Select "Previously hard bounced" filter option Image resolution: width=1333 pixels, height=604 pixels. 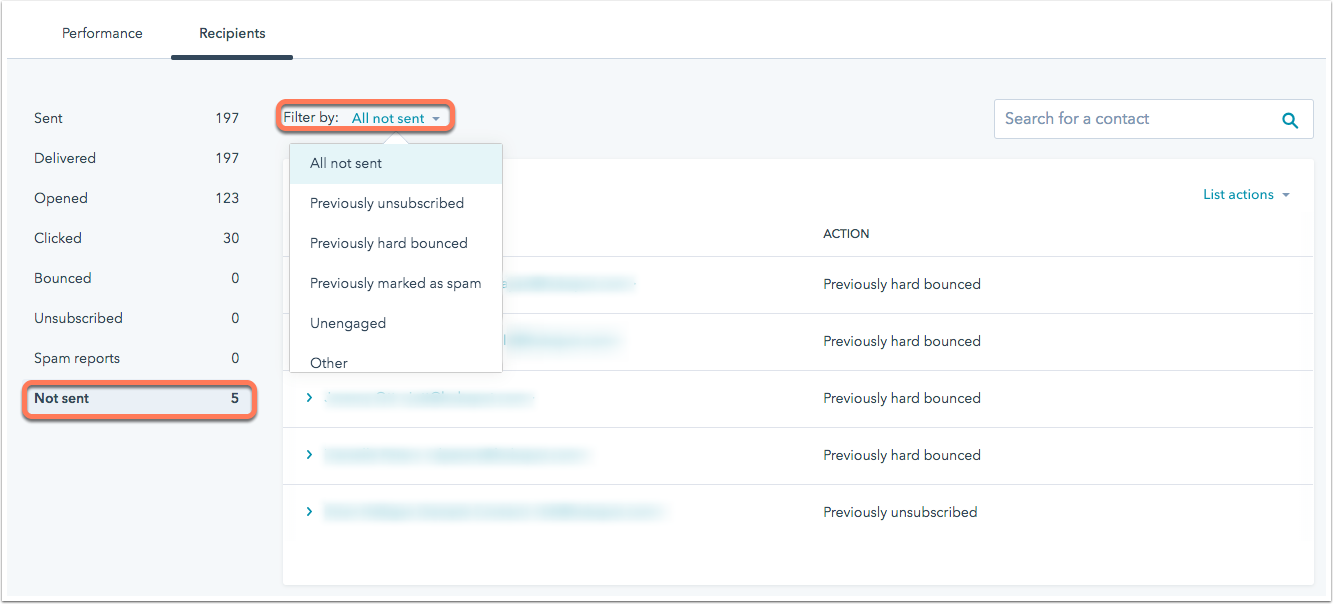390,243
